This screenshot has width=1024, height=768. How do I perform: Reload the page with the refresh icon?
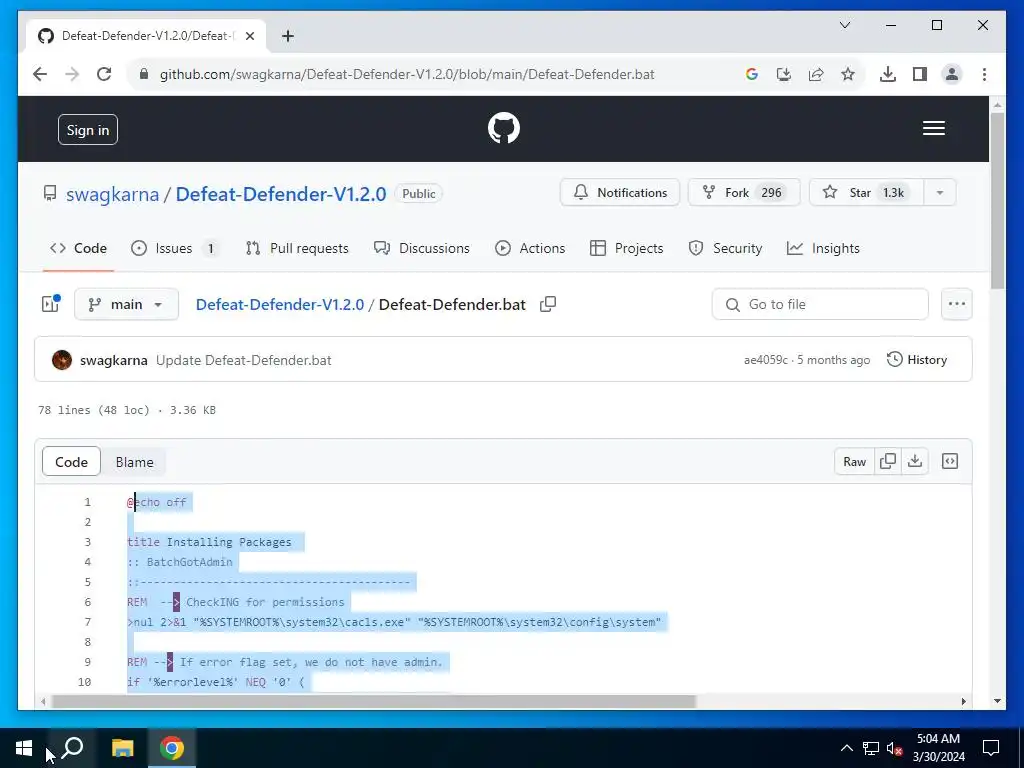[x=104, y=74]
